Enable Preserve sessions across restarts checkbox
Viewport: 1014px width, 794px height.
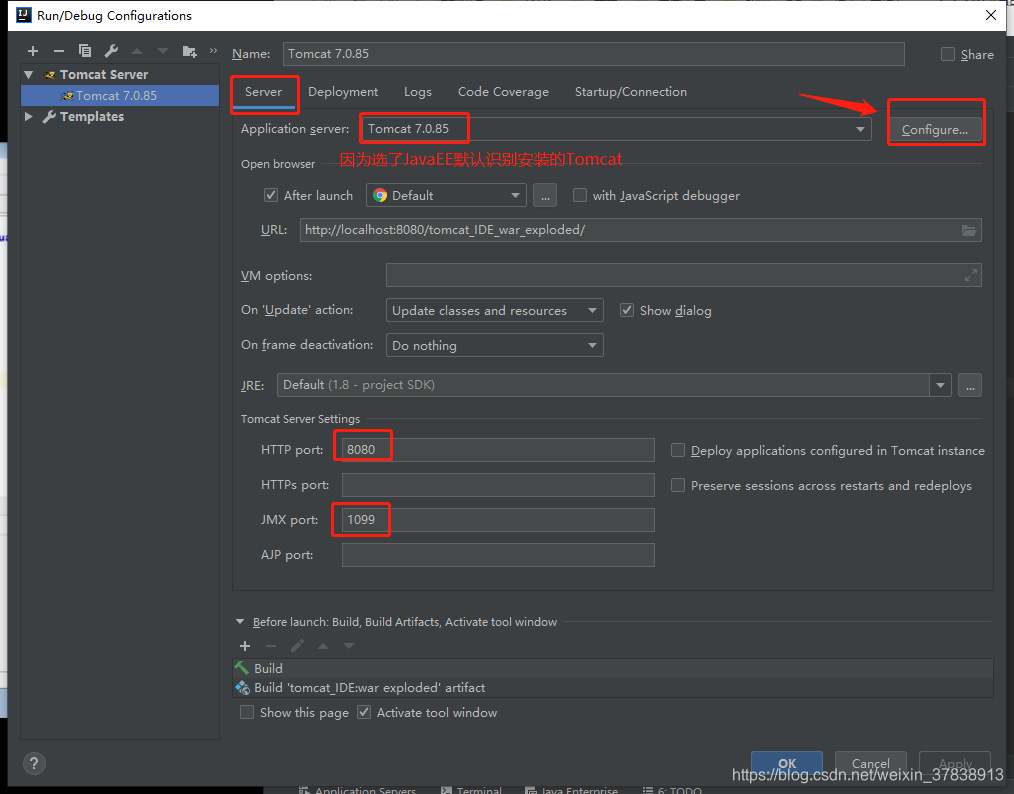click(678, 485)
